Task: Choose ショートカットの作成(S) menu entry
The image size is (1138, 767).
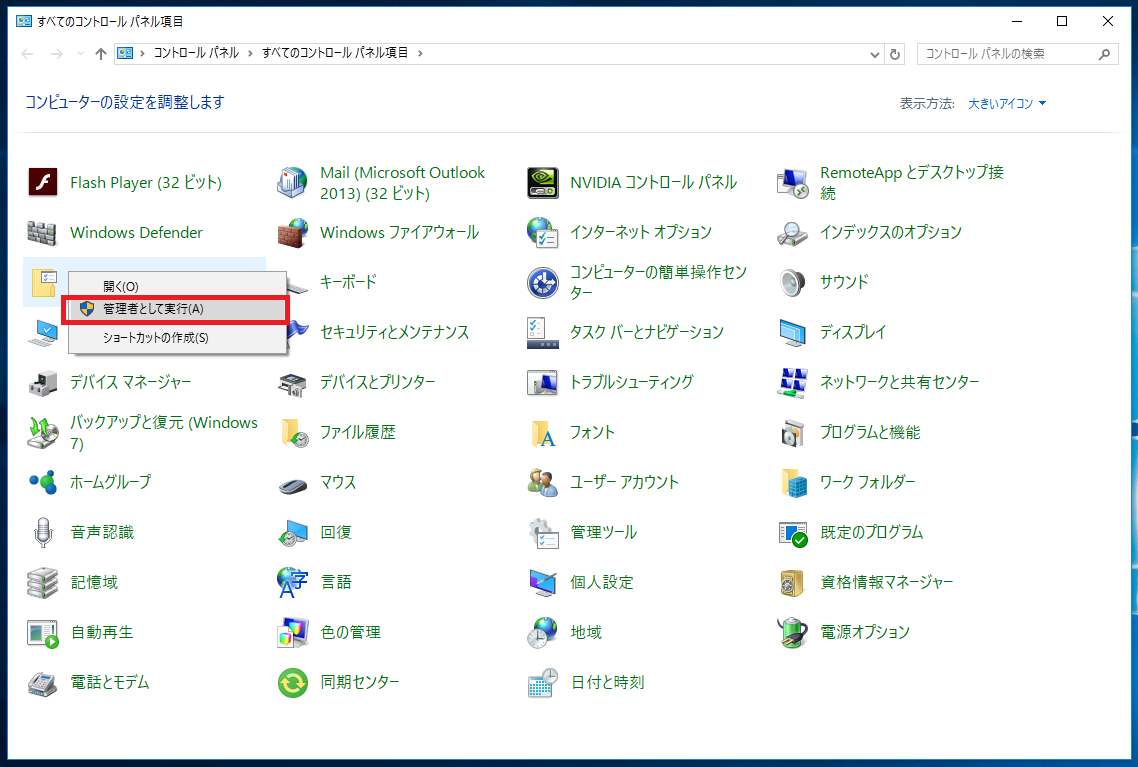Action: (177, 337)
